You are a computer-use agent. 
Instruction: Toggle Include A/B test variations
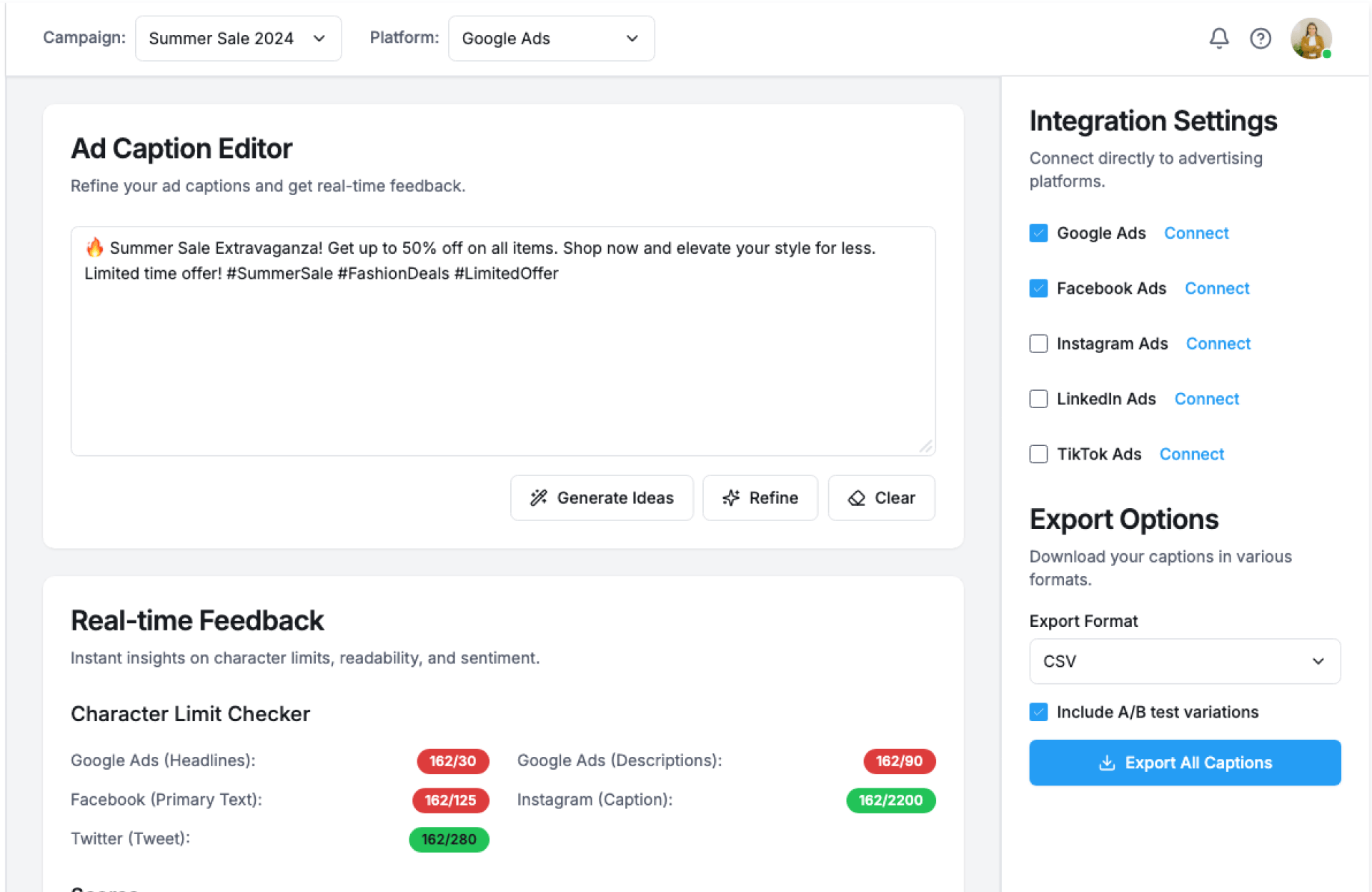tap(1038, 712)
